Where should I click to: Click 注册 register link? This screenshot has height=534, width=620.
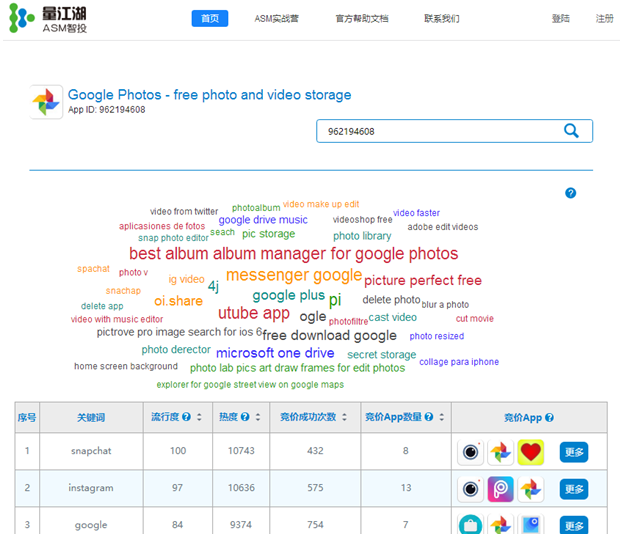(605, 19)
